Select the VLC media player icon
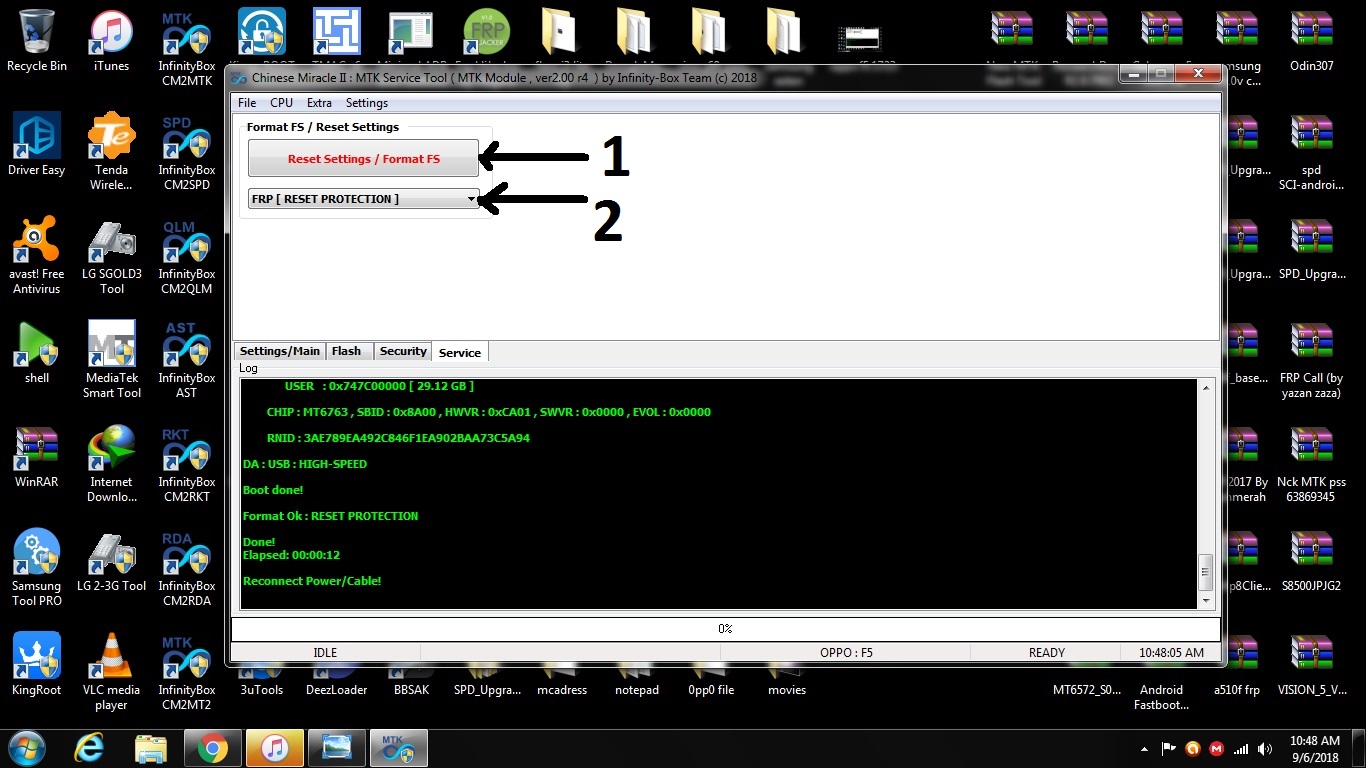The width and height of the screenshot is (1366, 768). tap(111, 672)
